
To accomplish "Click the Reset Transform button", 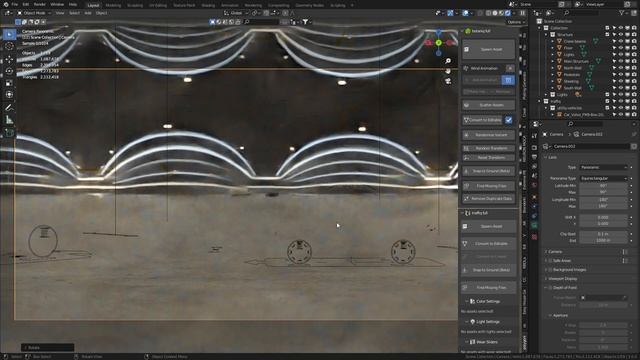I will click(x=489, y=158).
